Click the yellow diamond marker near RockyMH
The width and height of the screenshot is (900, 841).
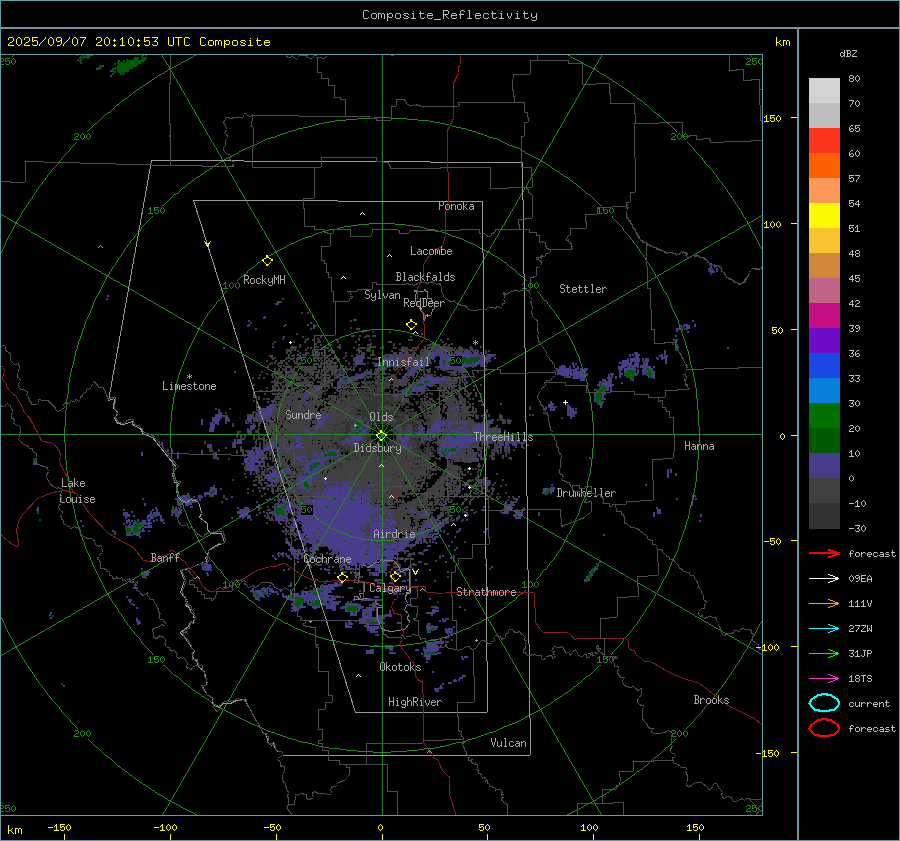pos(267,261)
